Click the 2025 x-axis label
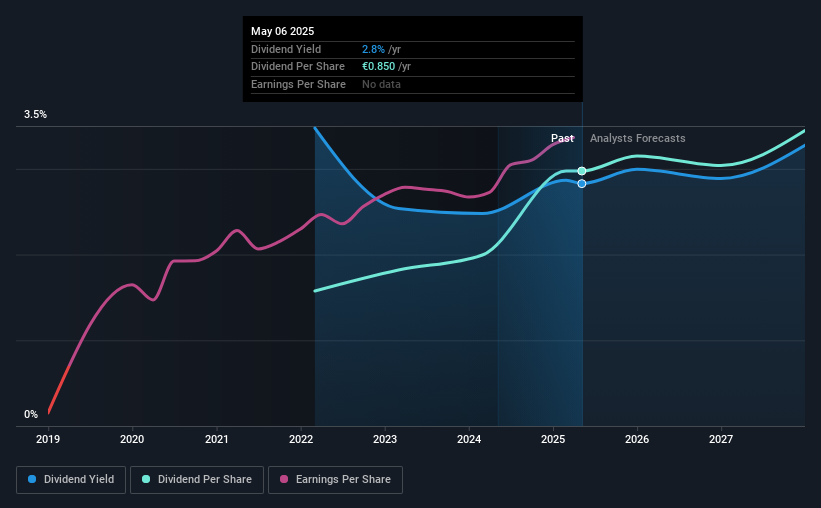This screenshot has width=821, height=508. point(553,439)
